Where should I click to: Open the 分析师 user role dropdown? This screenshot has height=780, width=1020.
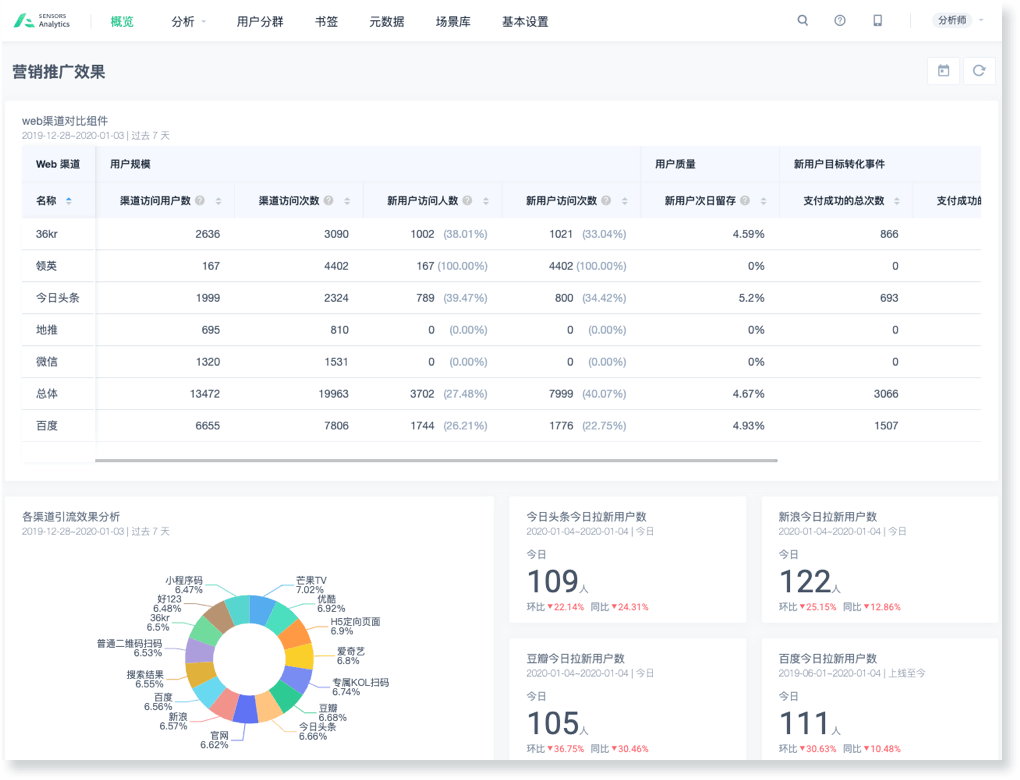[958, 21]
